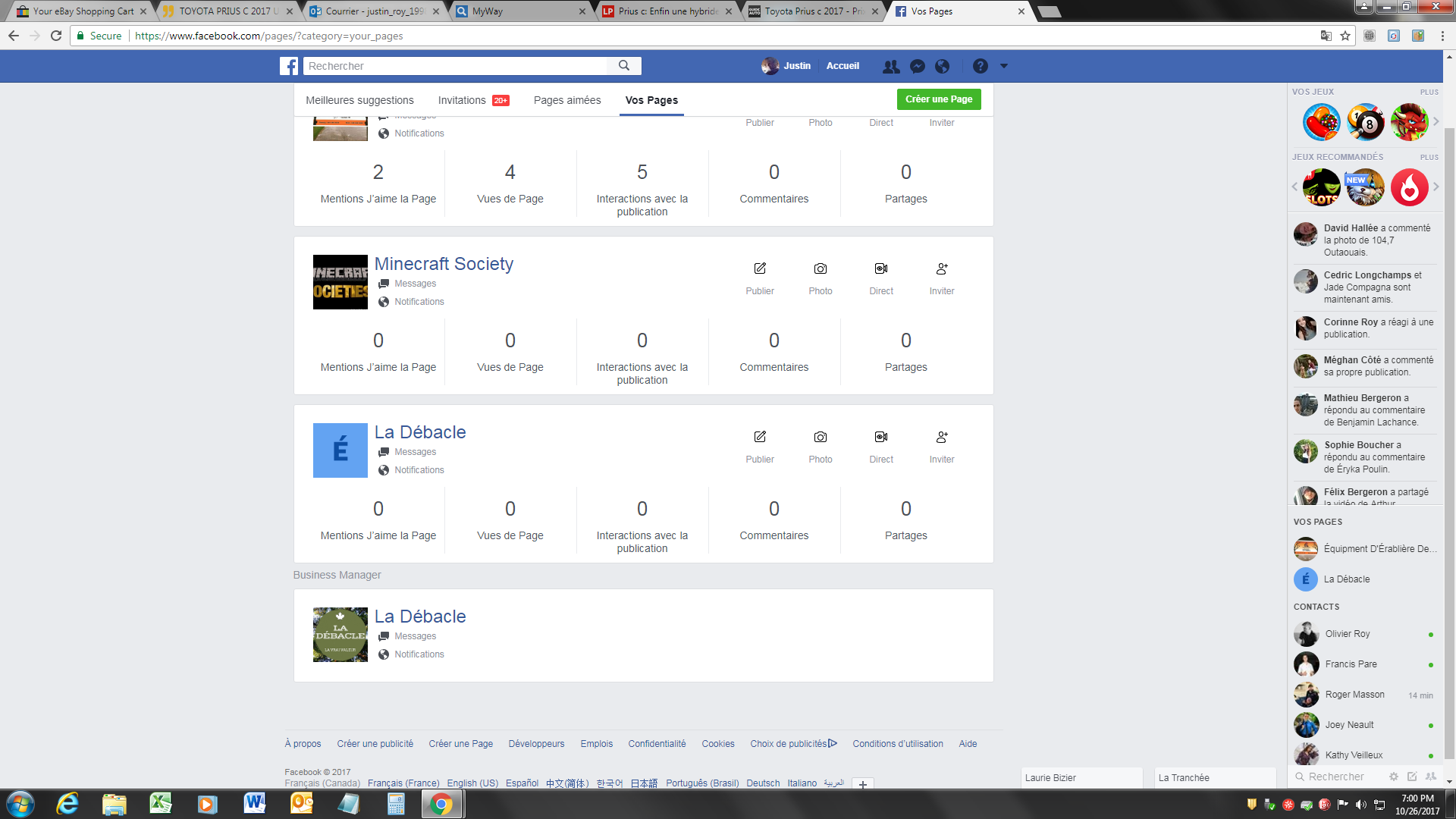Click new message compose icon in chat bar
The height and width of the screenshot is (819, 1456).
[x=1412, y=777]
